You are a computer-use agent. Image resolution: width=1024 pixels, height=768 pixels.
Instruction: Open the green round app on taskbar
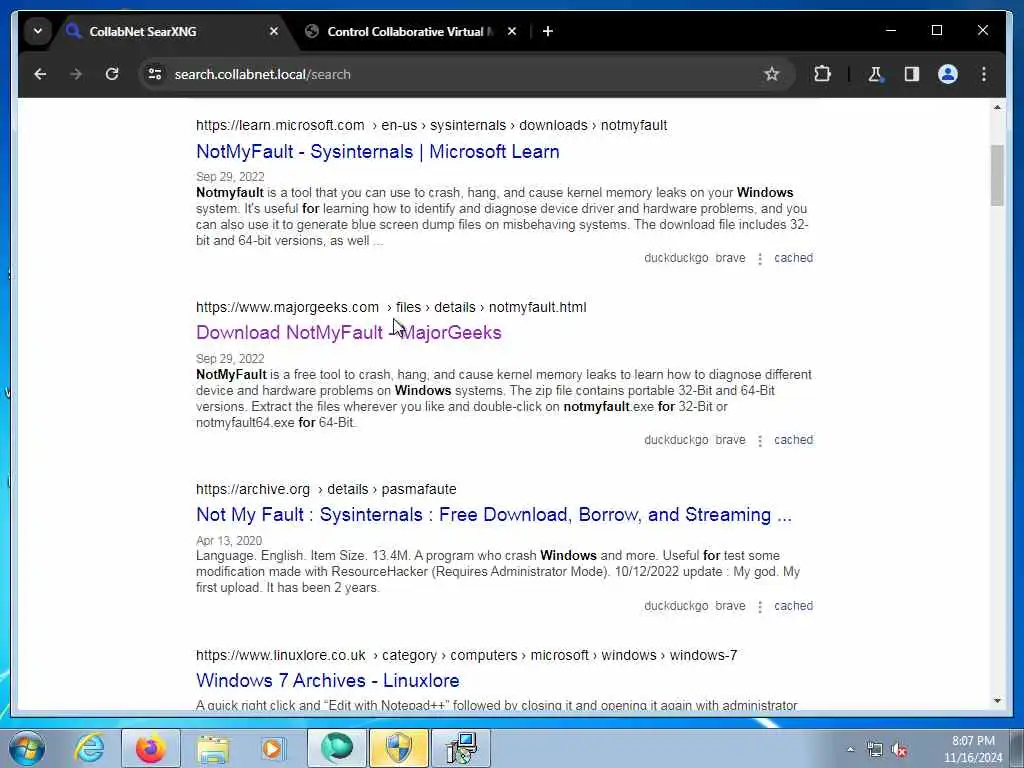[337, 748]
